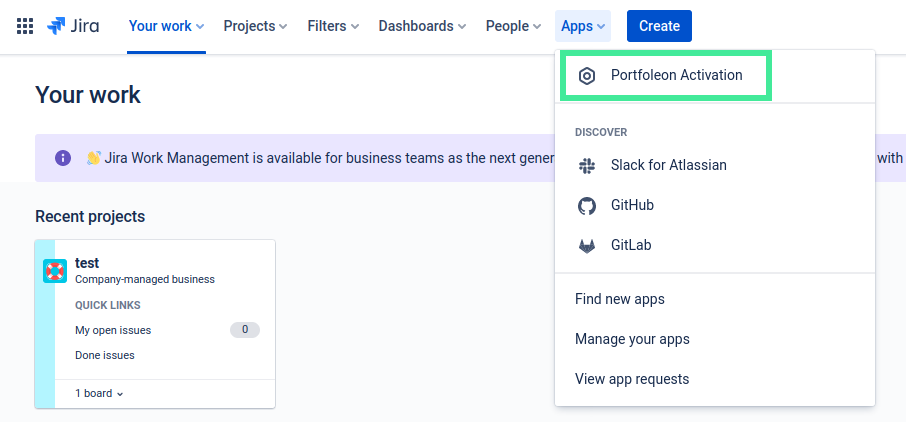Open Find new apps
The image size is (906, 422).
click(715, 299)
